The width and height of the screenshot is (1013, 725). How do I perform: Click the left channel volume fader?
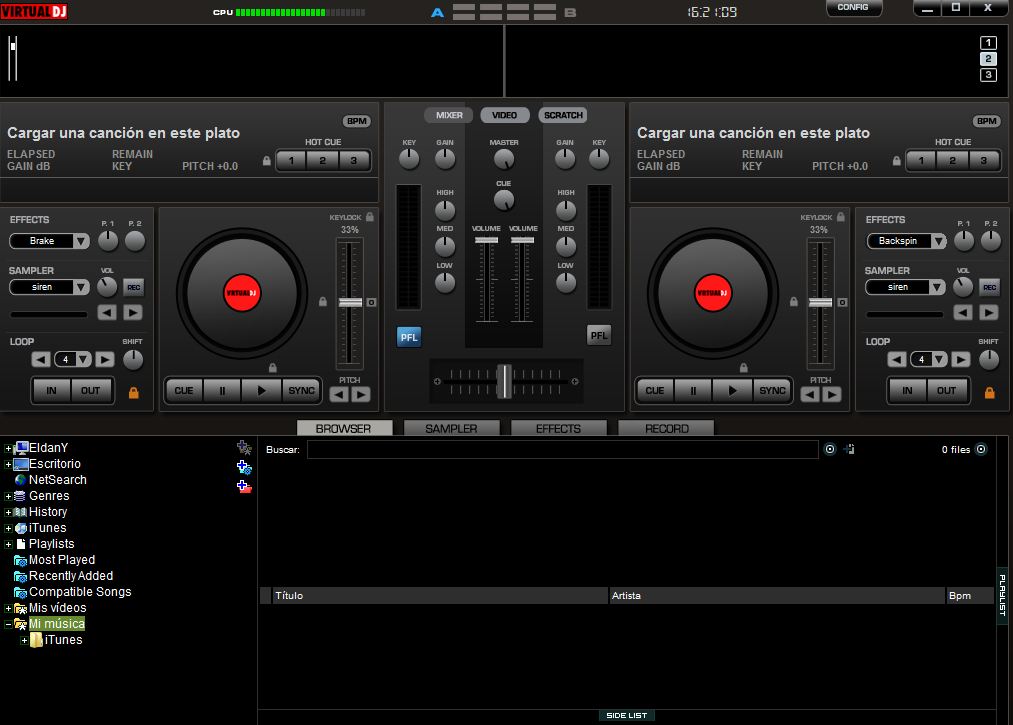coord(486,240)
